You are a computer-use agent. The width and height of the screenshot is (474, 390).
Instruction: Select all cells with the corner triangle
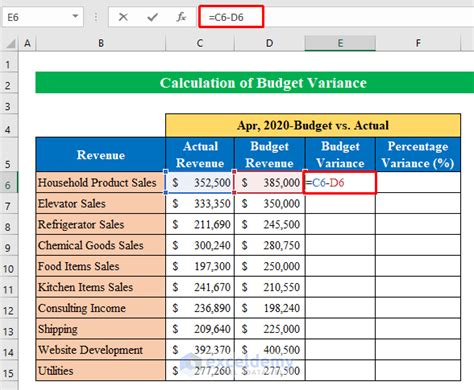pos(11,43)
